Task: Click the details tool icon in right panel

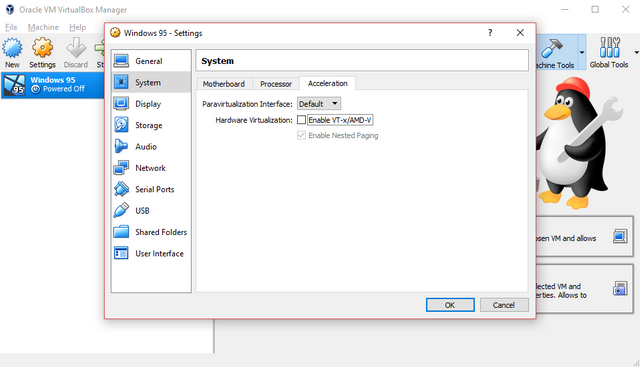Action: point(620,236)
